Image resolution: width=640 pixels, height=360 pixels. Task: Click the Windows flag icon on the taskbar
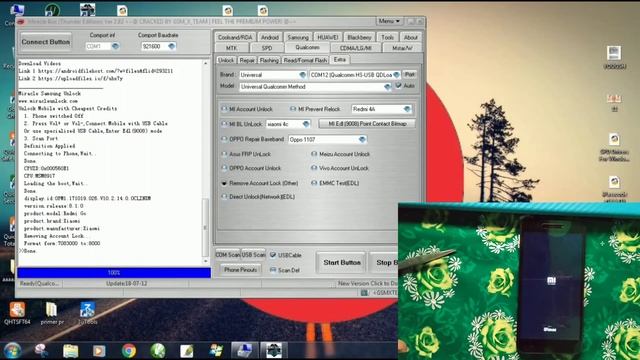(216, 351)
